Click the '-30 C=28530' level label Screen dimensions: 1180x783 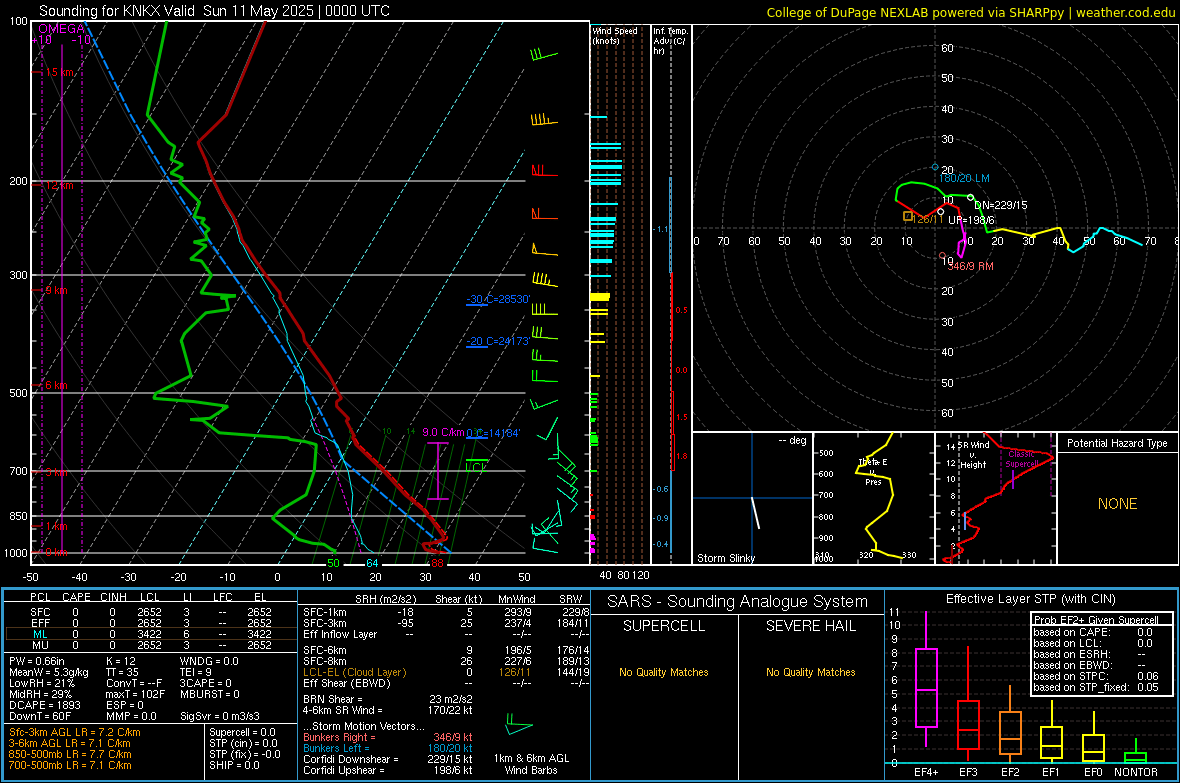[x=497, y=300]
